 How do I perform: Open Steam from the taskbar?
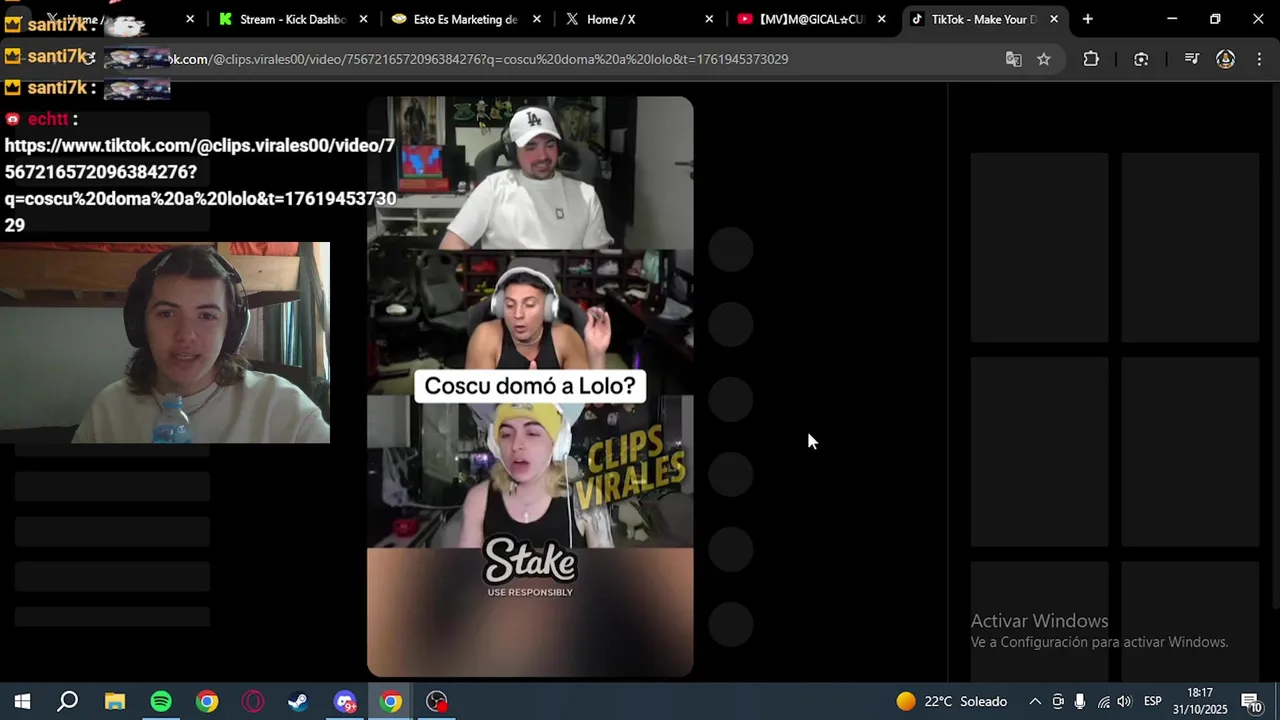tap(298, 701)
